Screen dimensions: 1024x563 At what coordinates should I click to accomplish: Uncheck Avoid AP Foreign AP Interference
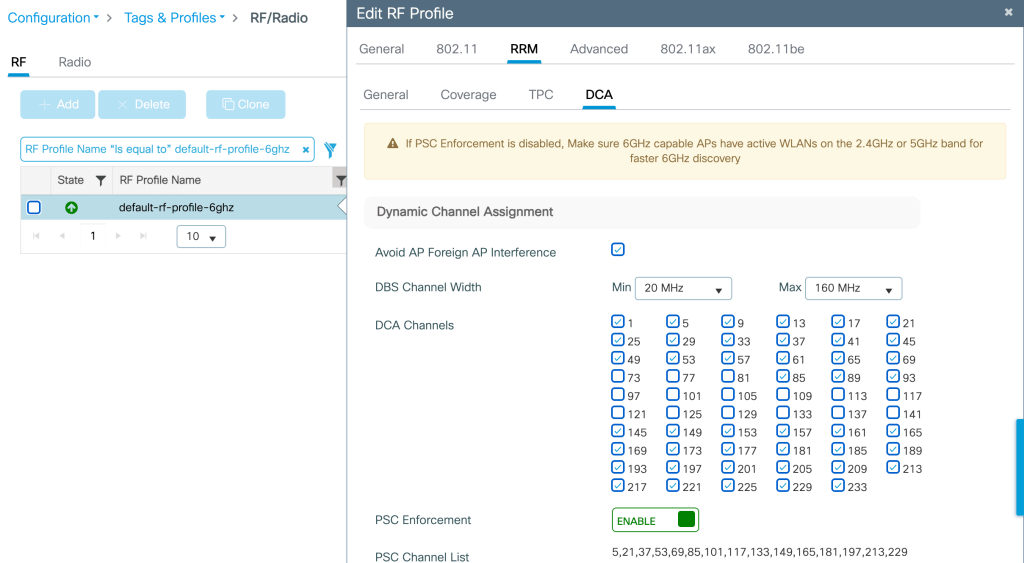pyautogui.click(x=618, y=250)
